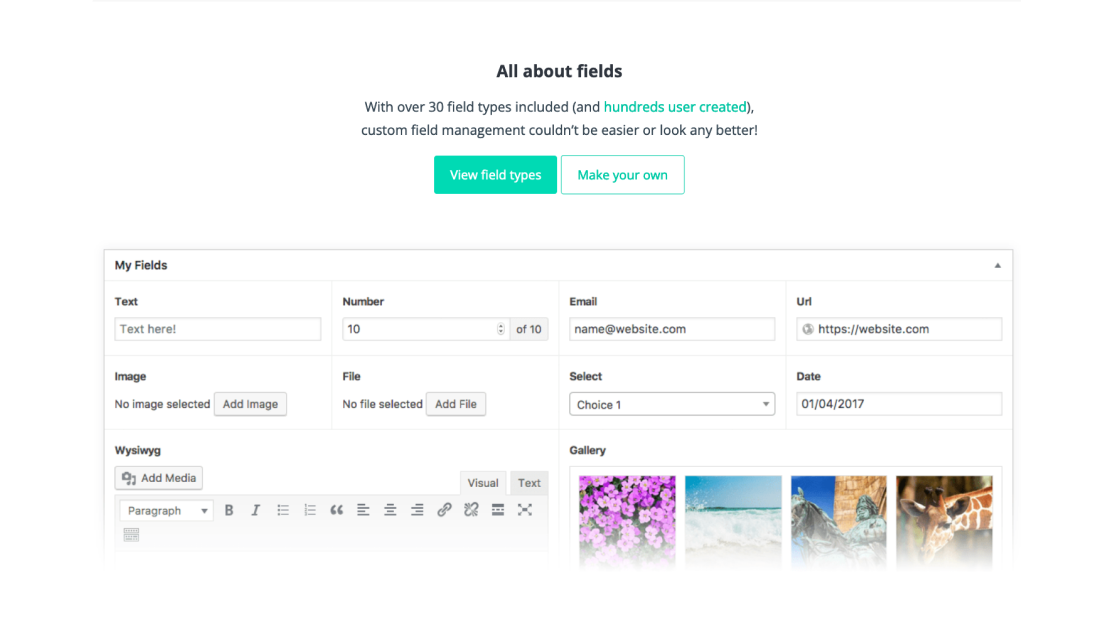Open the hundreds user created link
The image size is (1113, 627).
pos(674,106)
